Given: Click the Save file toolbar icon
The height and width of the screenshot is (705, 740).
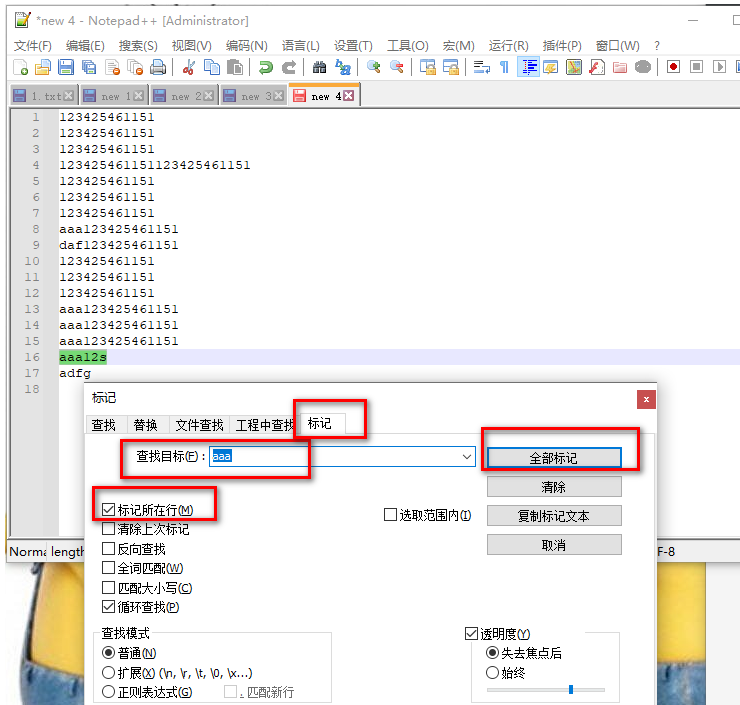Looking at the screenshot, I should pyautogui.click(x=66, y=67).
